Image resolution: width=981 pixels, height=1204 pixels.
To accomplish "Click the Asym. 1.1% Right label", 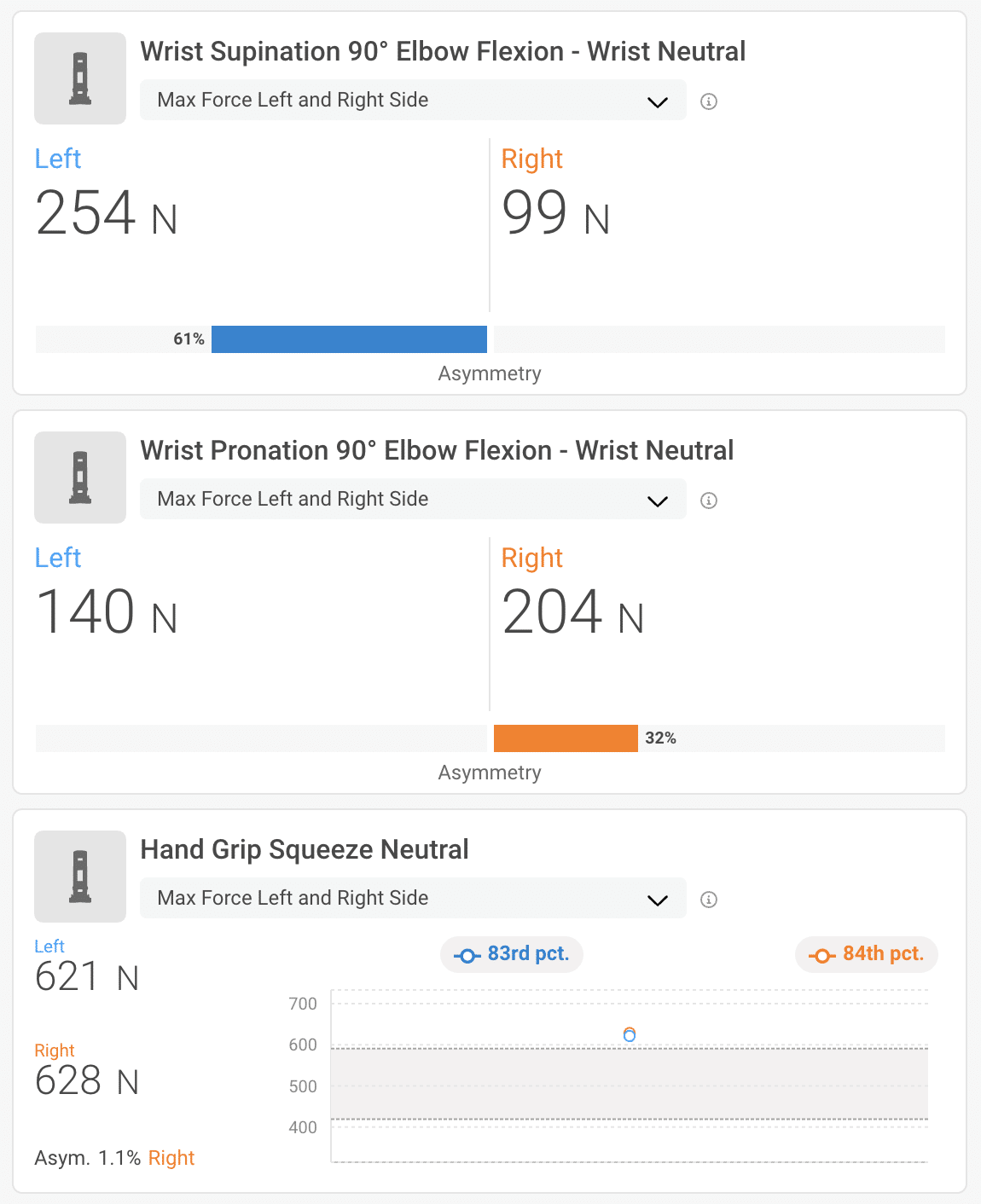I will click(x=114, y=1158).
